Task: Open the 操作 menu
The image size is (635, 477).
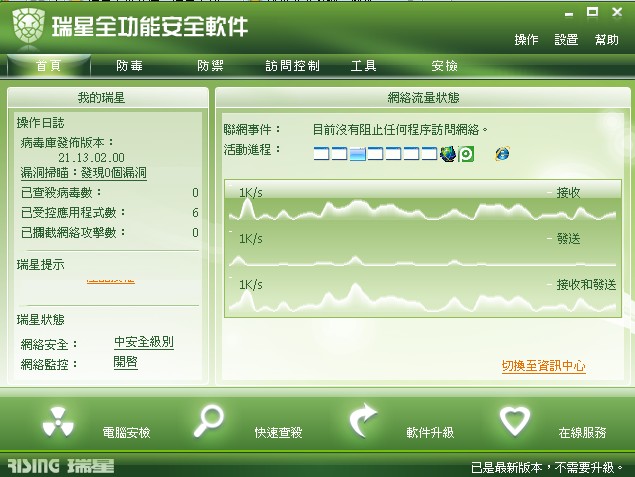Action: tap(526, 40)
